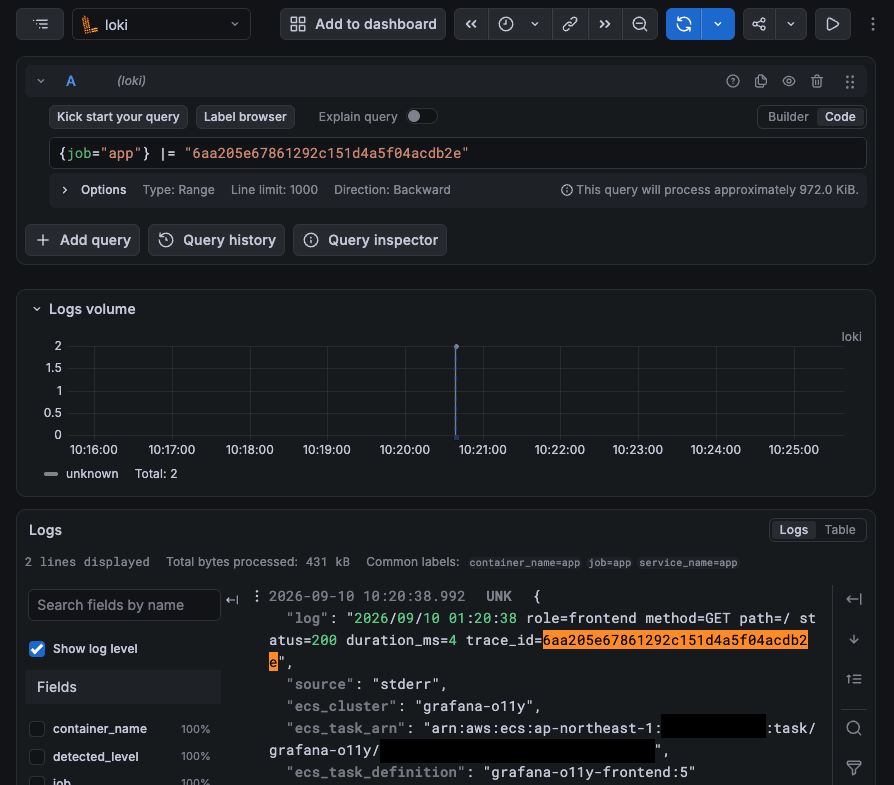Click Kick start your query
Image resolution: width=894 pixels, height=785 pixels.
click(x=118, y=117)
